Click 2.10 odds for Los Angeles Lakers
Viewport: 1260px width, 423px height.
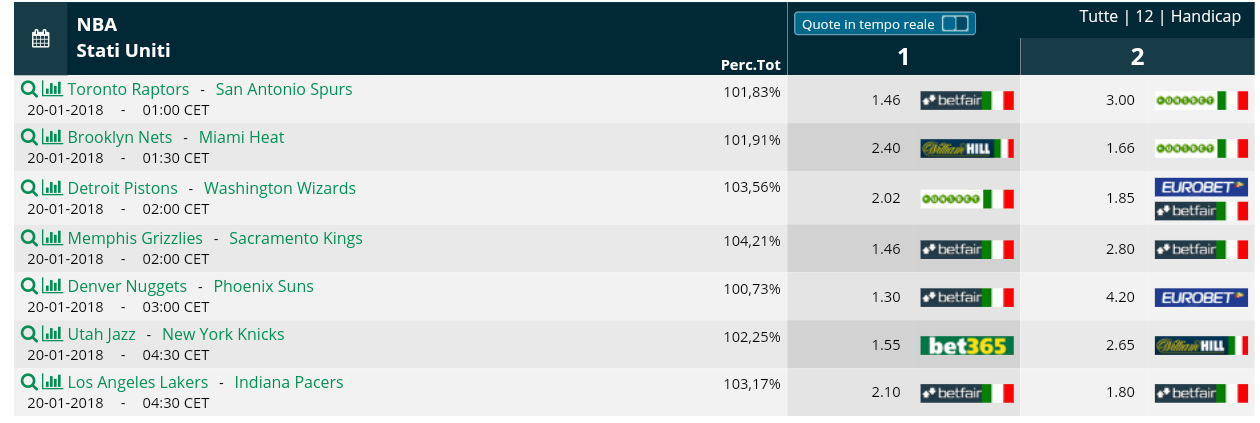coord(886,393)
